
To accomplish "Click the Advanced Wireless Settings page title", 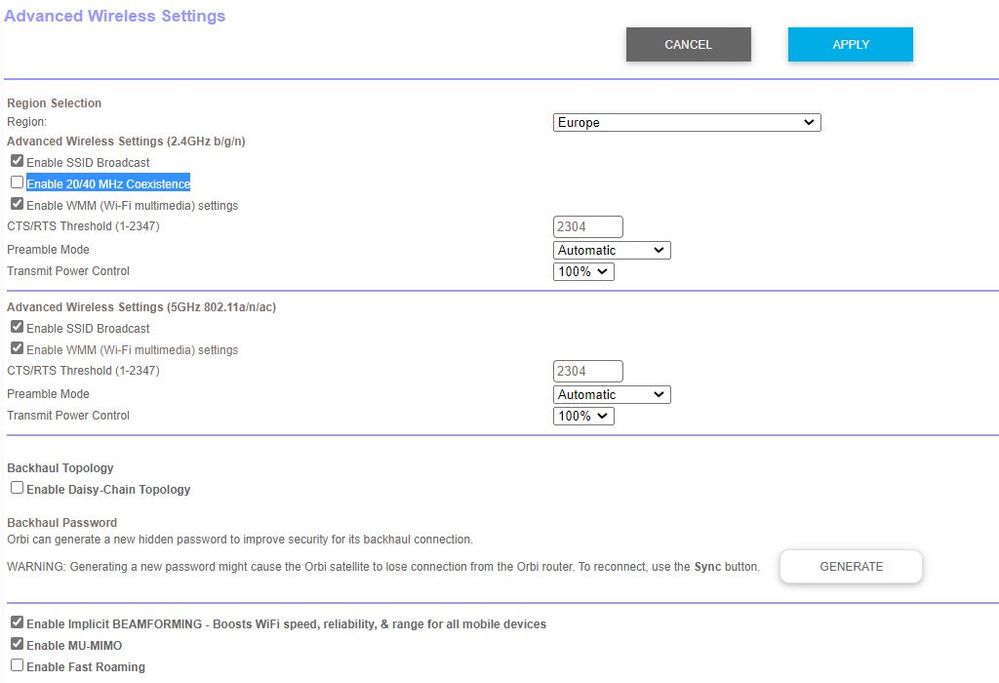I will 114,15.
